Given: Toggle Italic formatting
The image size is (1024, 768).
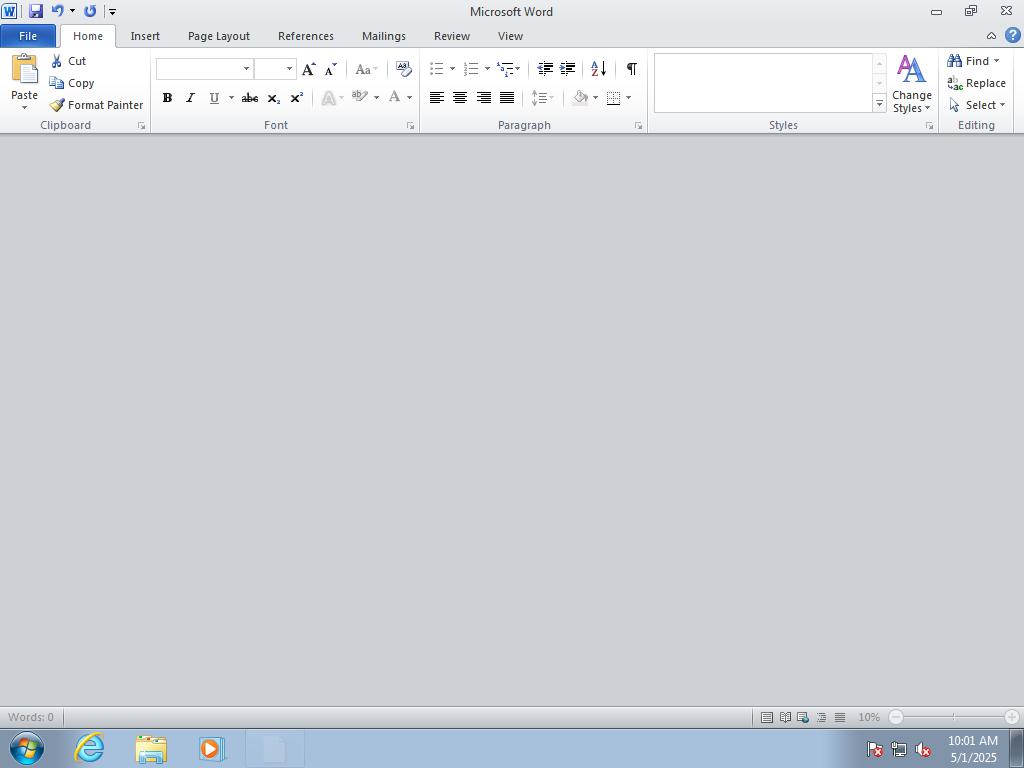Looking at the screenshot, I should tap(190, 98).
